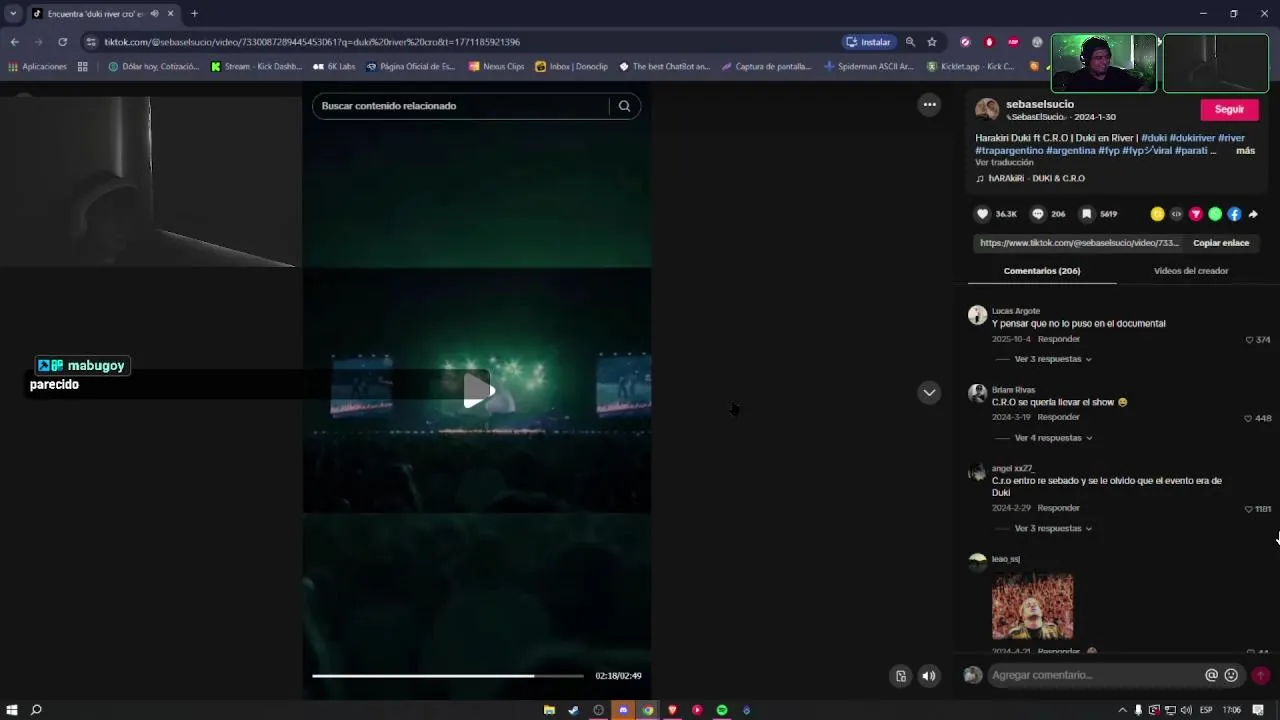Image resolution: width=1280 pixels, height=720 pixels.
Task: Mute the tab using its speaker icon
Action: [x=154, y=14]
